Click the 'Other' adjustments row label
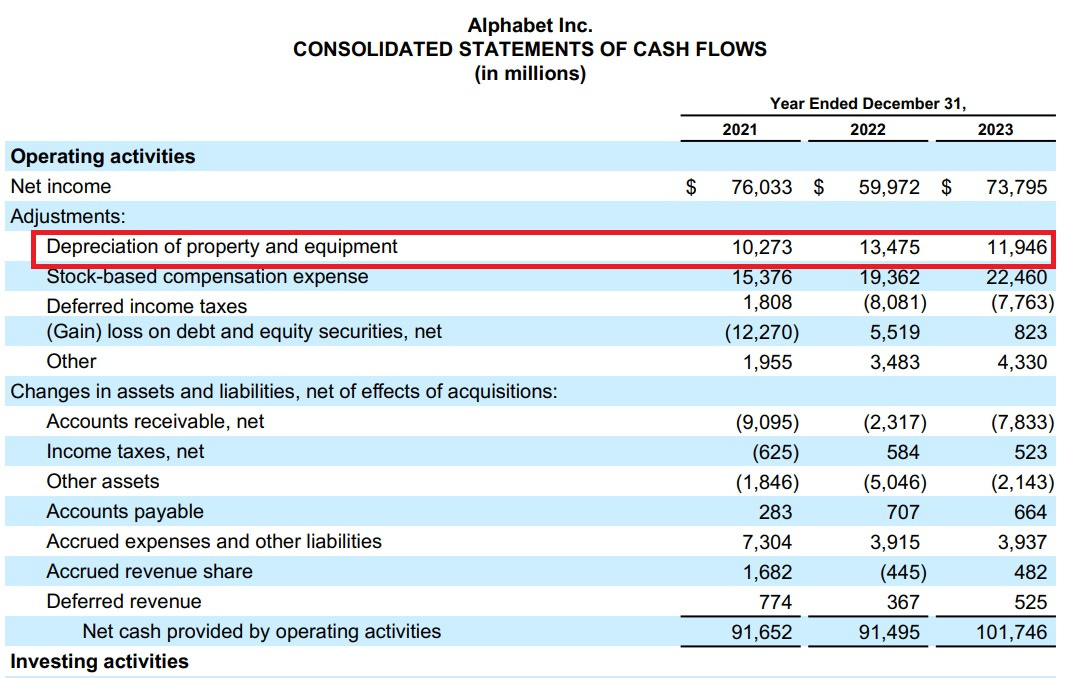 [71, 362]
